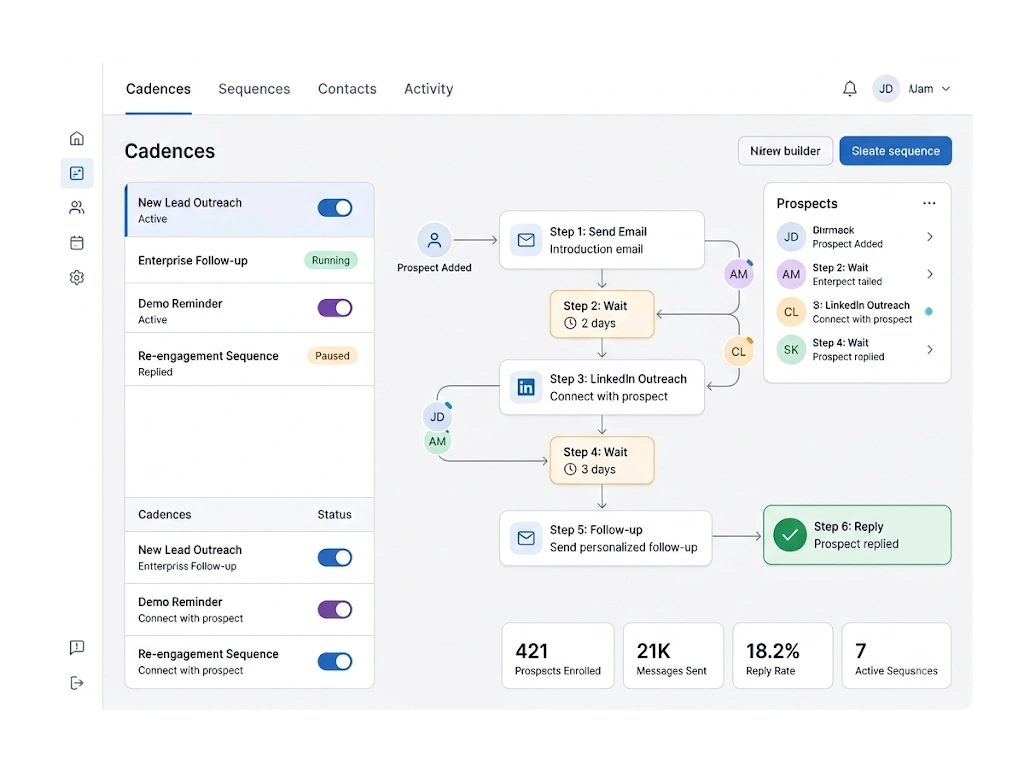Click the Cadences column header in status table

tap(165, 514)
